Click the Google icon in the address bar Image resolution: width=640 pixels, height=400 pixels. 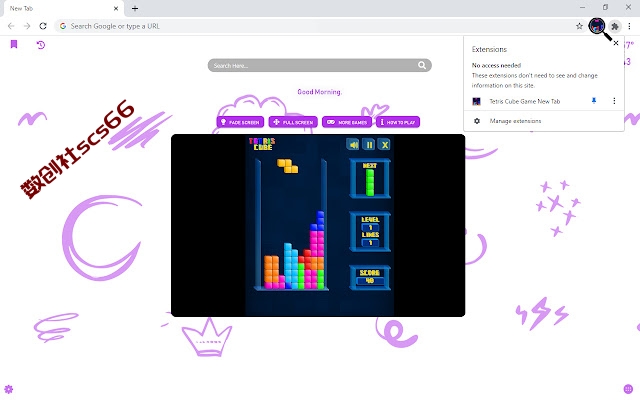(x=62, y=26)
